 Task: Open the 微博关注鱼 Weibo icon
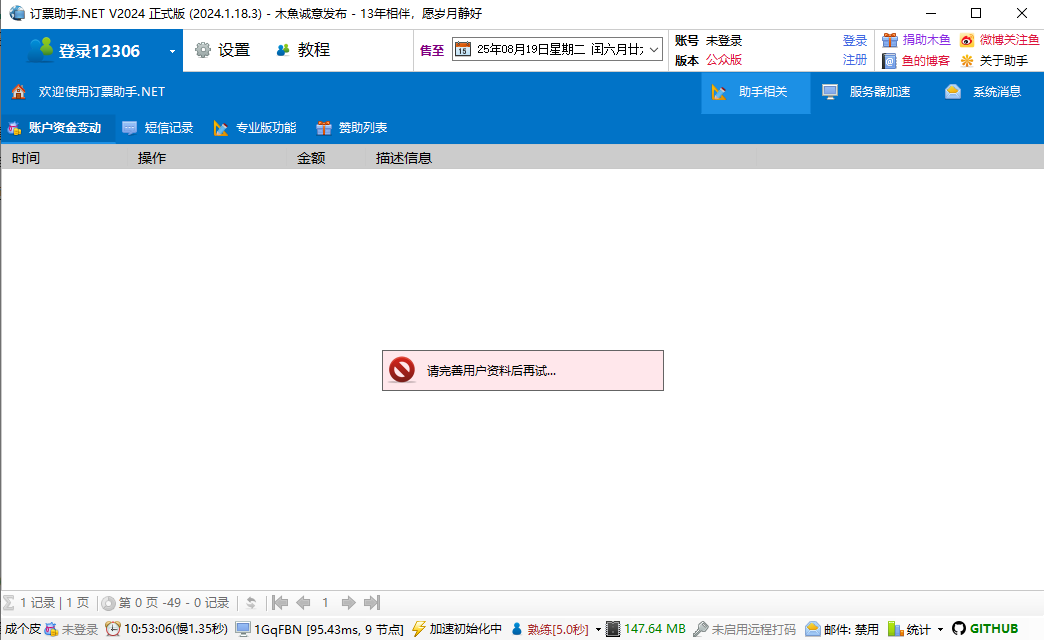(967, 41)
